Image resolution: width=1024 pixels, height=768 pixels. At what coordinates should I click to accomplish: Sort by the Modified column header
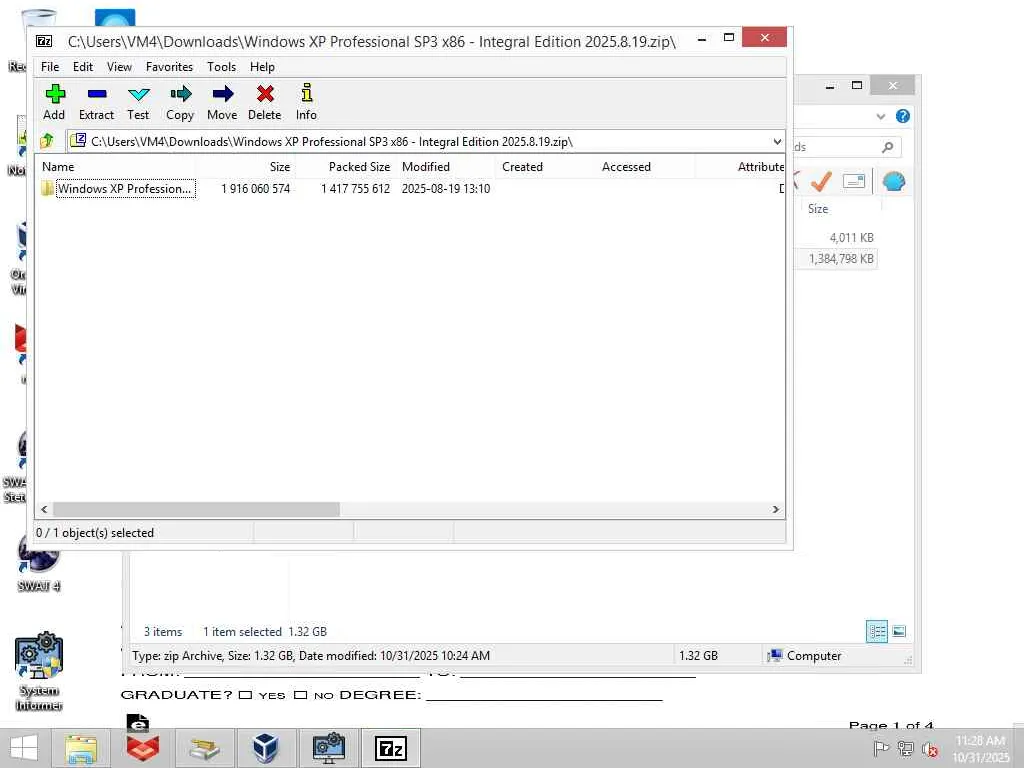pyautogui.click(x=445, y=167)
